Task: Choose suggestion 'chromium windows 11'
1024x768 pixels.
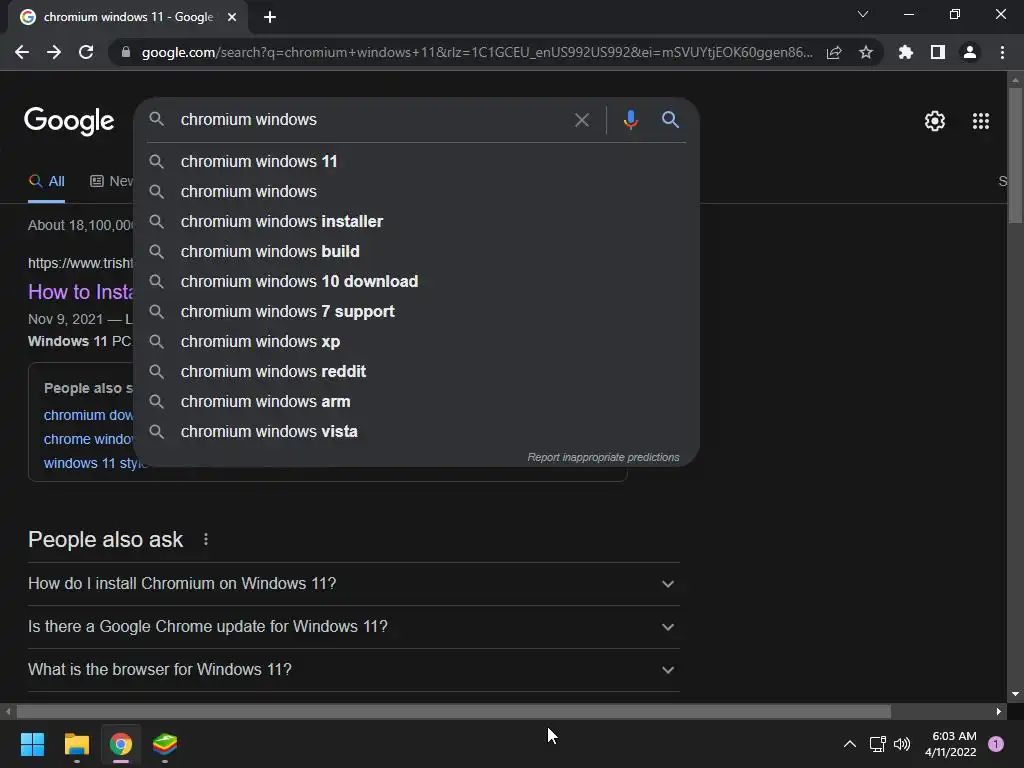Action: [416, 161]
